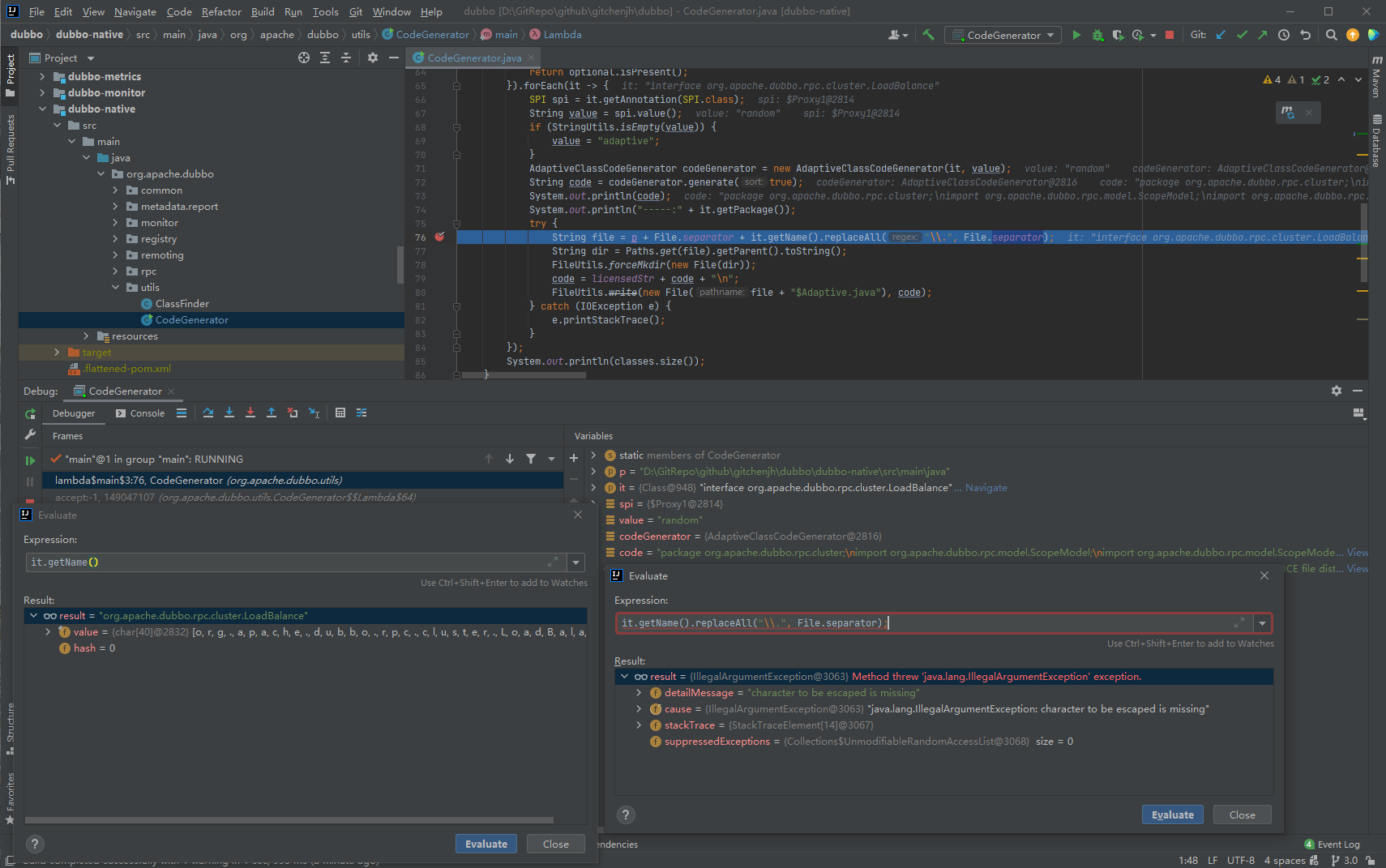Toggle the breakpoint on line 76
This screenshot has width=1386, height=868.
point(439,237)
